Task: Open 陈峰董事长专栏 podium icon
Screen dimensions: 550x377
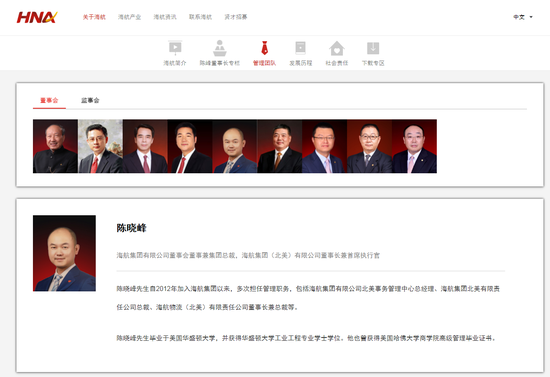Action: [220, 48]
